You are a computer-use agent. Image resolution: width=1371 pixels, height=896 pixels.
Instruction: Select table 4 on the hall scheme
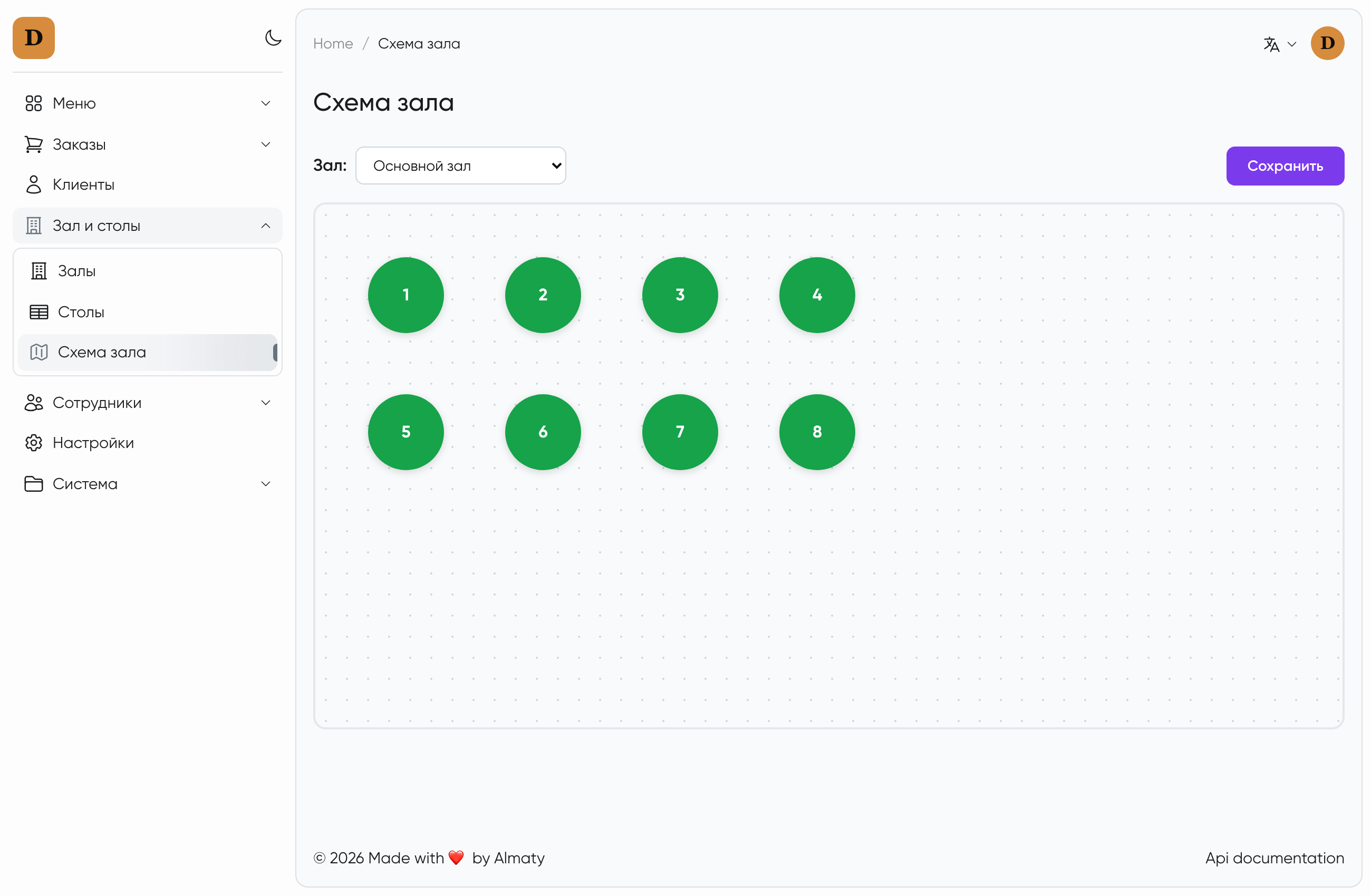[x=817, y=295]
